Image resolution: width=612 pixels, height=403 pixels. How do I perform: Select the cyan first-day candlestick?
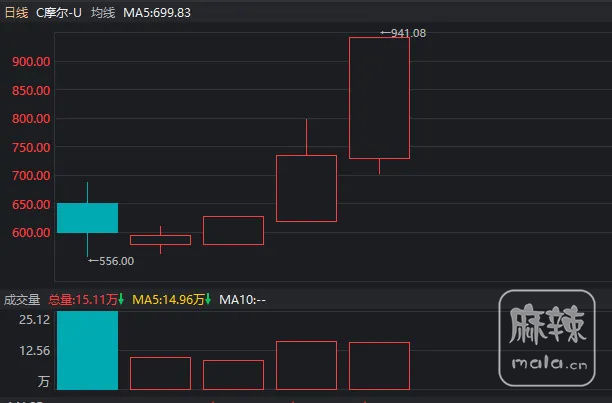87,217
